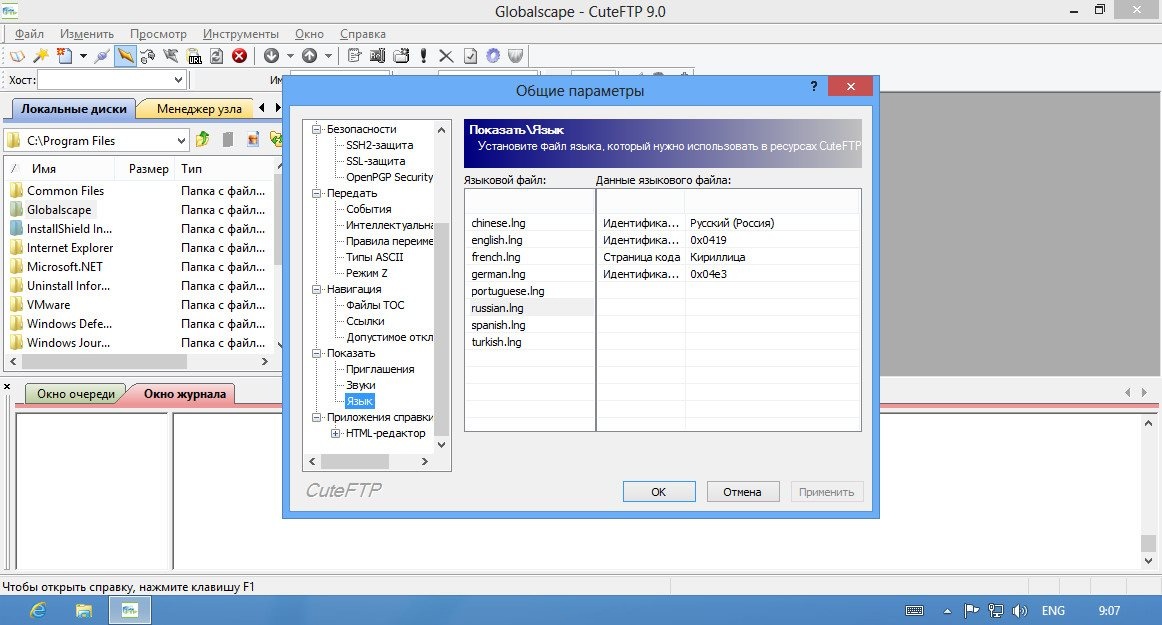1162x625 pixels.
Task: Click inside the Хост input field
Action: click(x=104, y=80)
